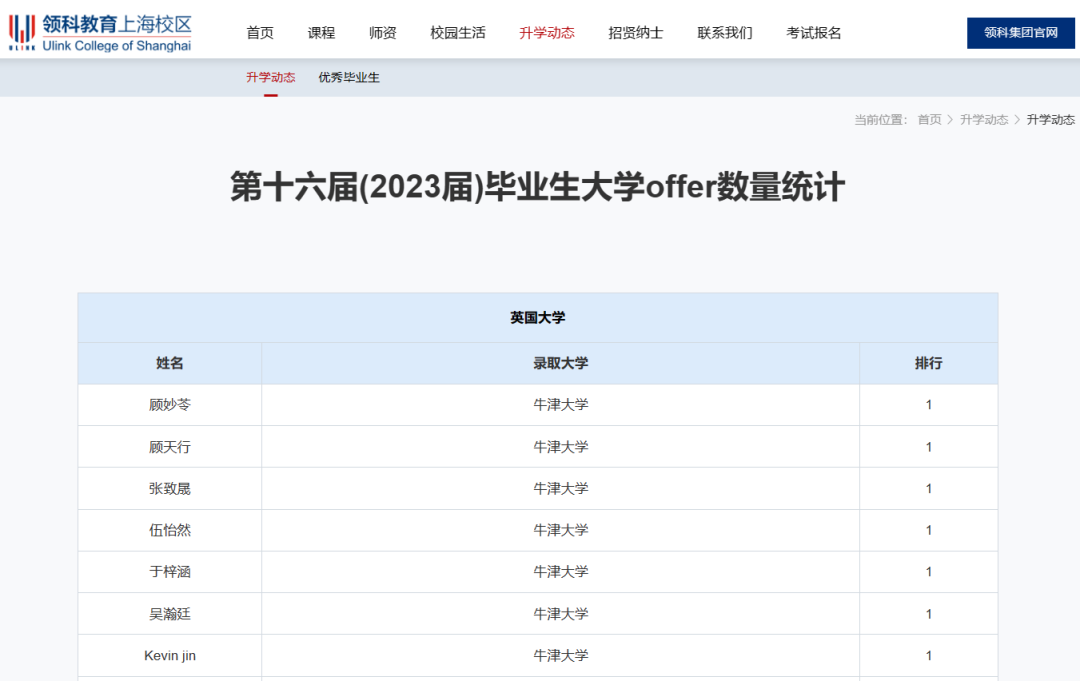
Task: Click 牛津大学 in the 伍怡然 row
Action: pos(561,530)
